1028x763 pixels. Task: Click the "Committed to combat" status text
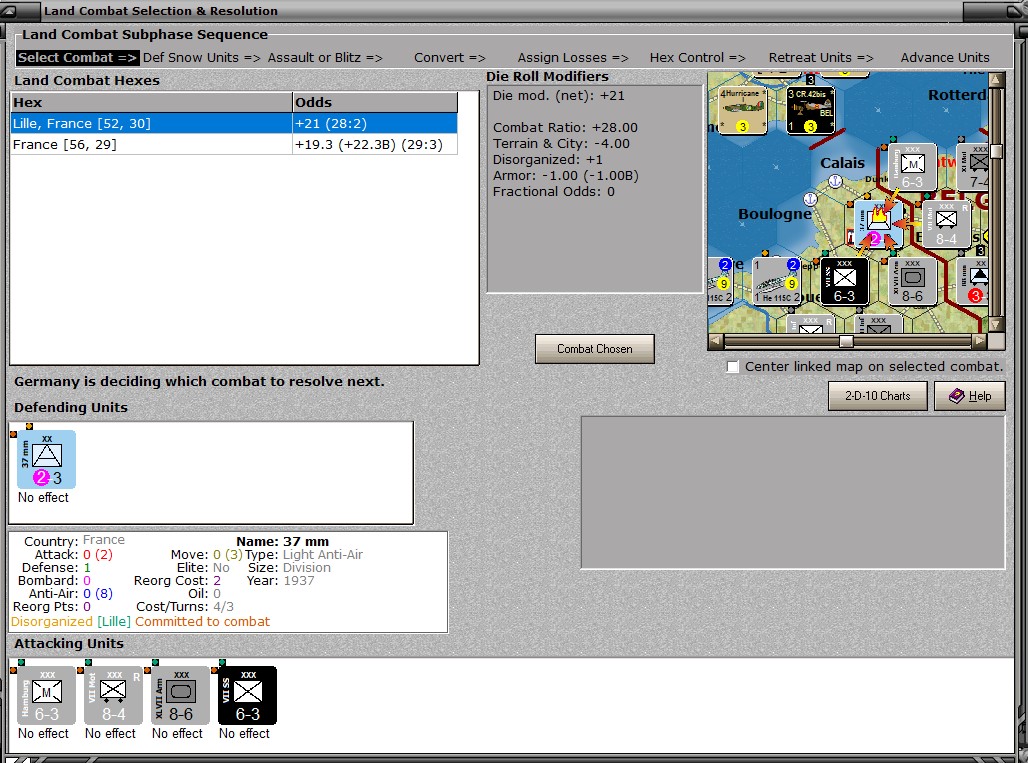203,621
